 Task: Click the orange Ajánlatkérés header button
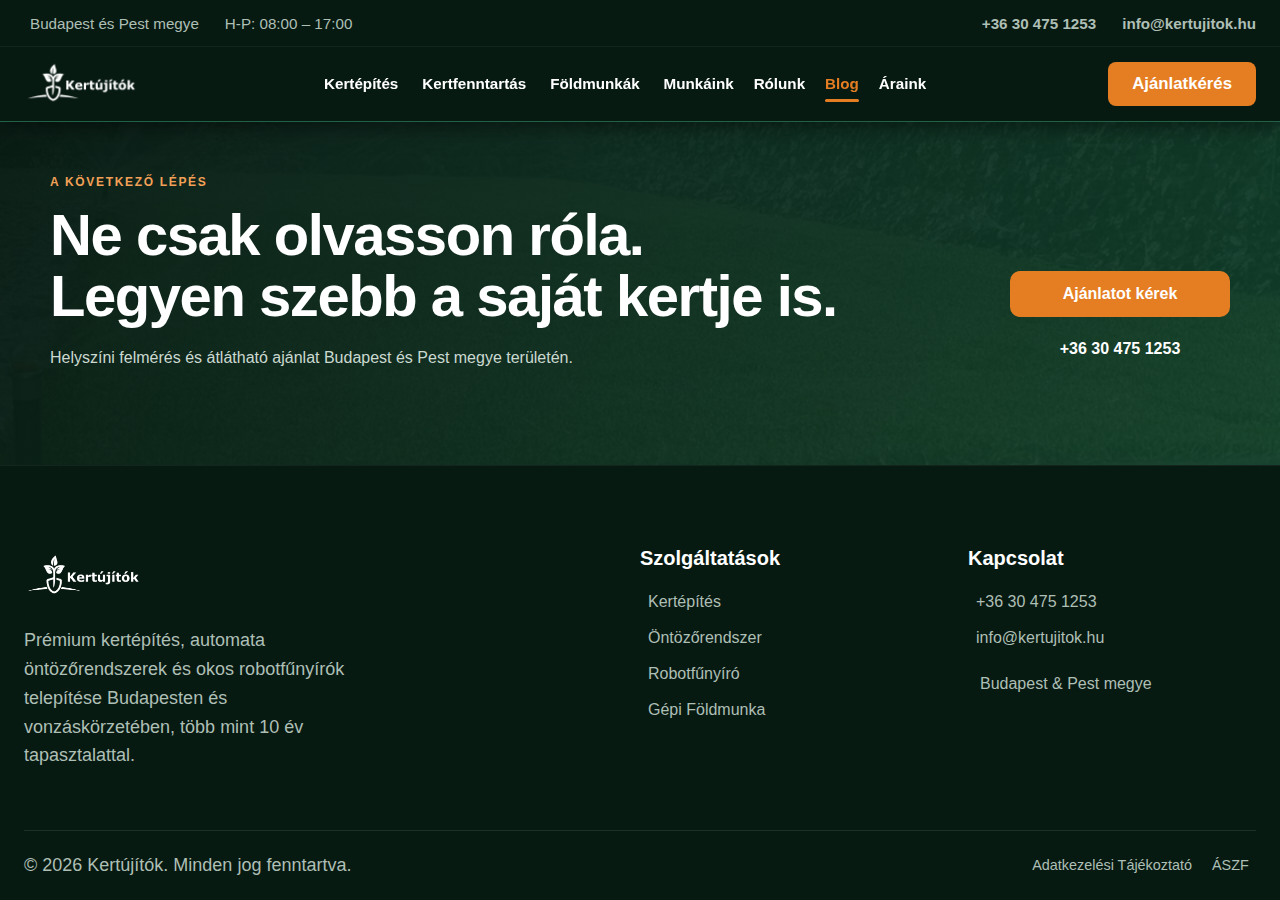click(x=1182, y=84)
